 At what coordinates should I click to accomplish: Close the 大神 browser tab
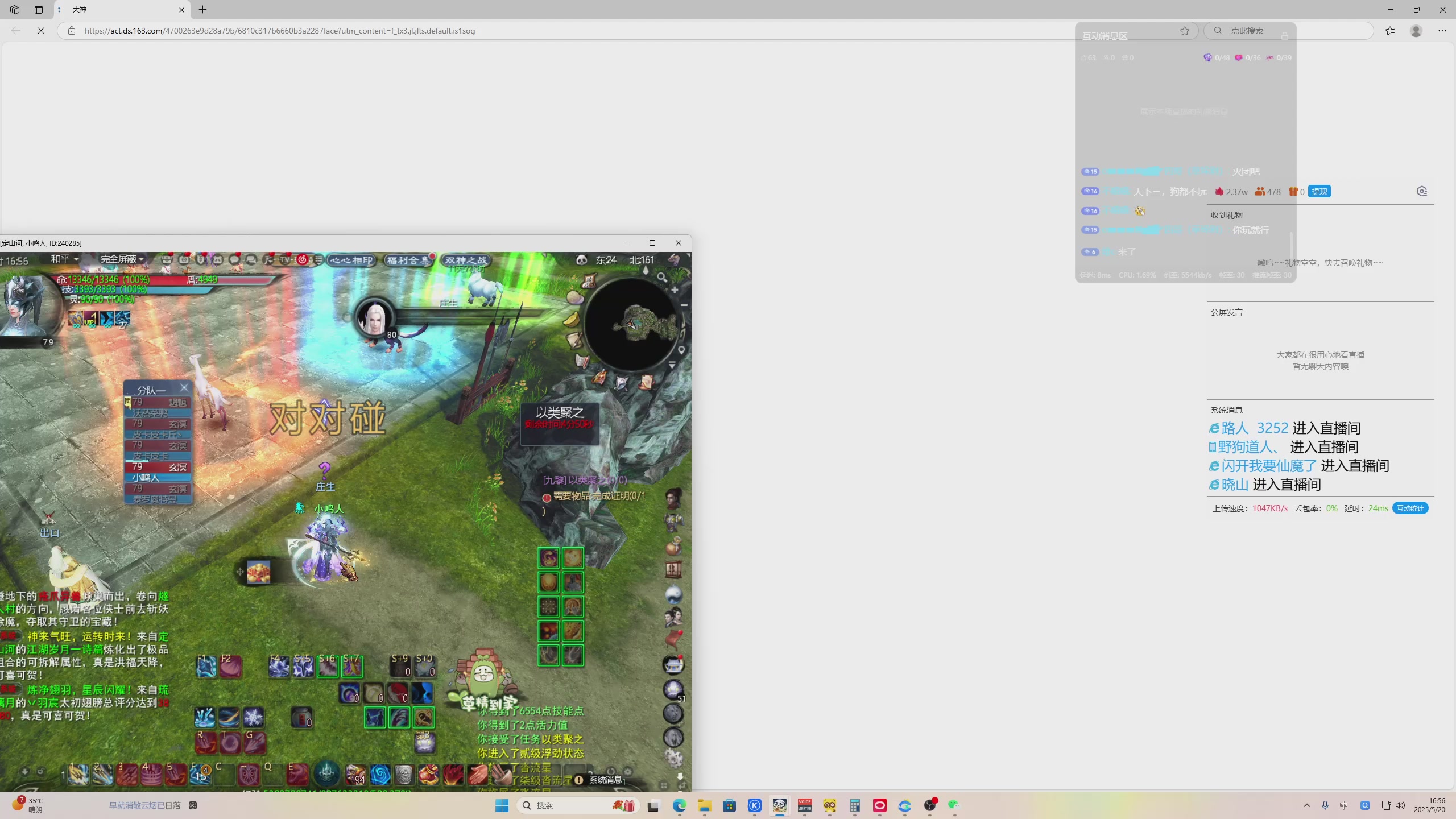(x=181, y=10)
